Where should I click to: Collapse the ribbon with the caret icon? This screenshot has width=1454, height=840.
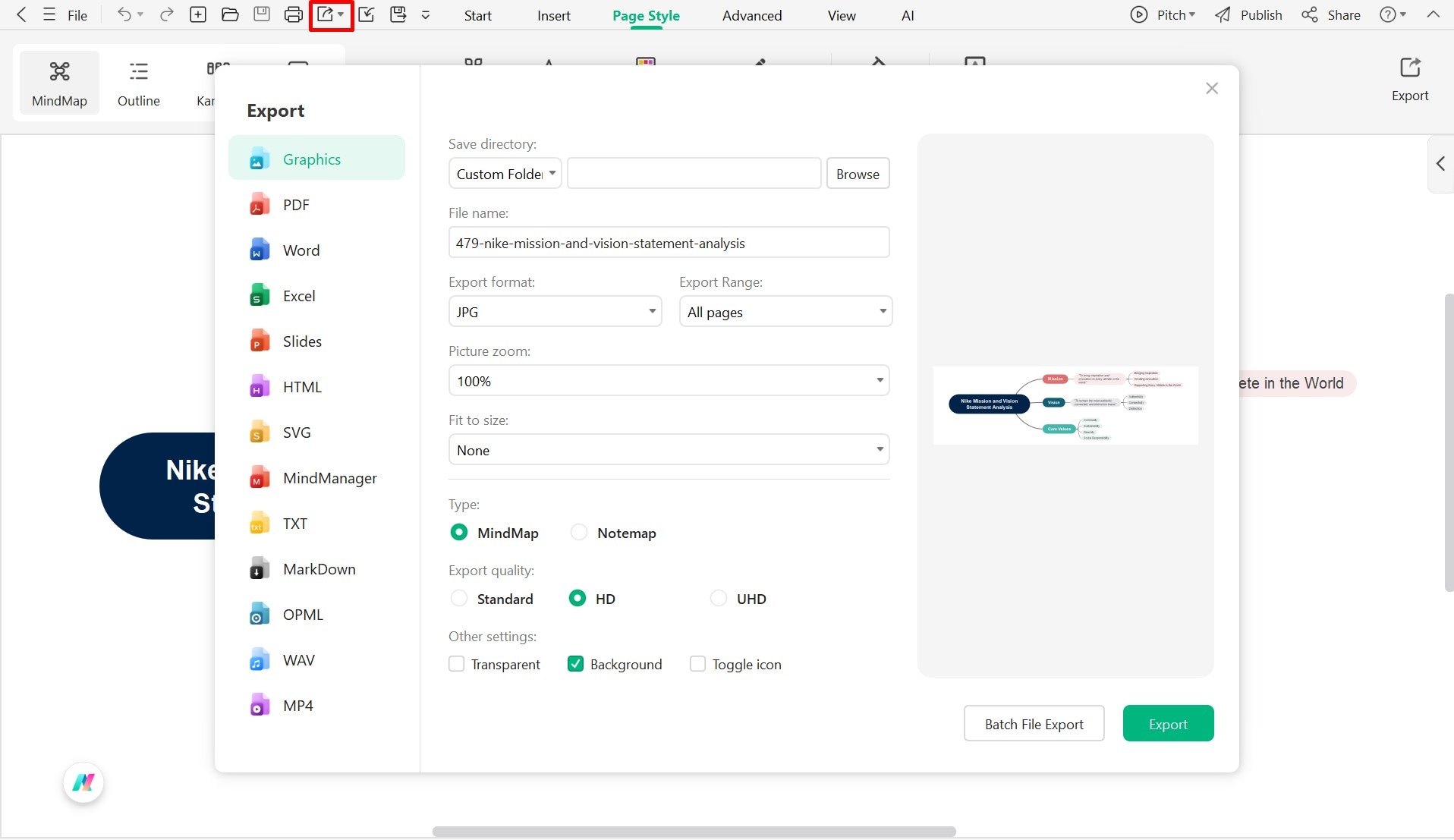(x=1433, y=14)
